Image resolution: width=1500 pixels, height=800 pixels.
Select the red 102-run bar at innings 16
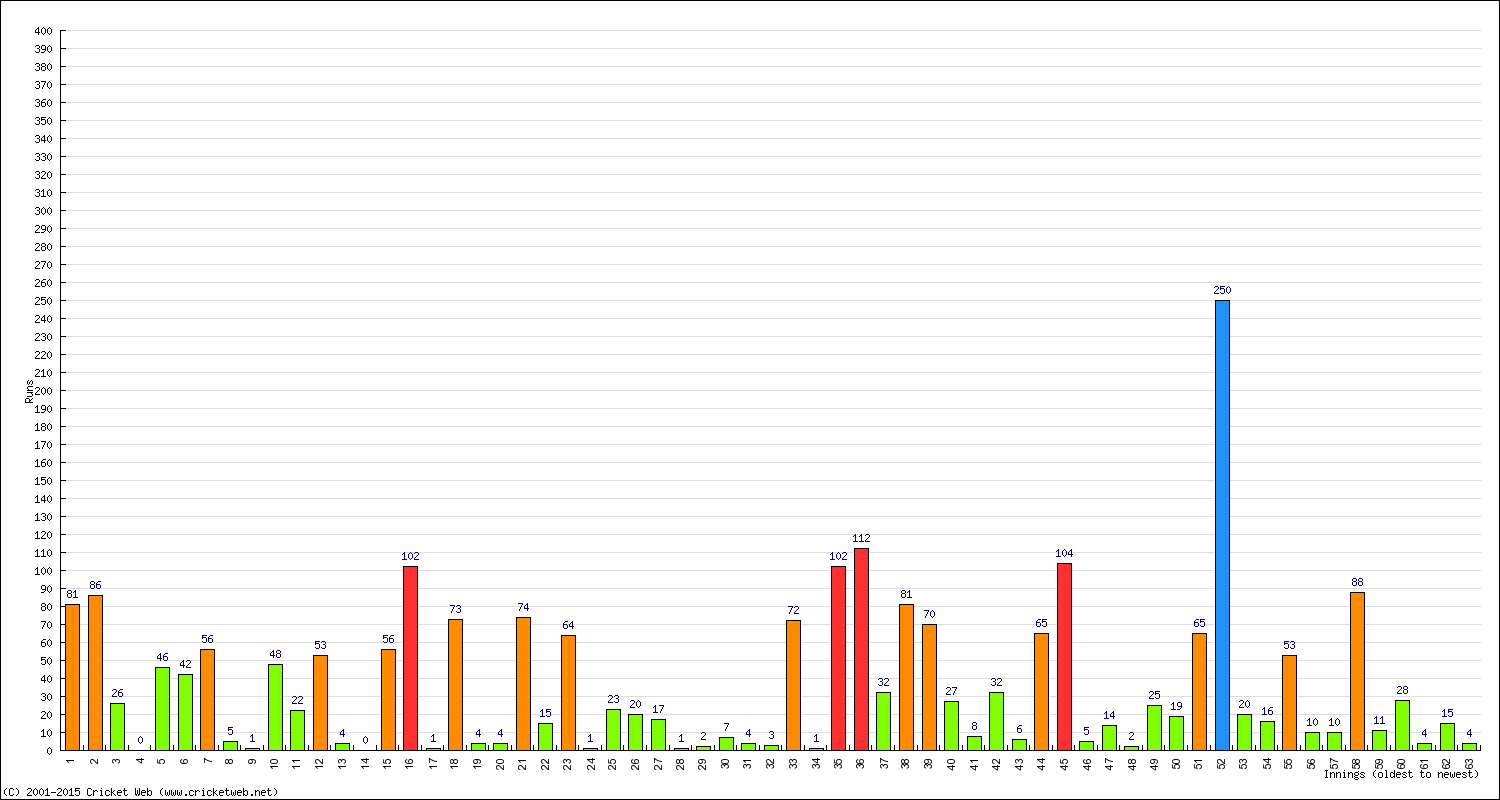(410, 658)
